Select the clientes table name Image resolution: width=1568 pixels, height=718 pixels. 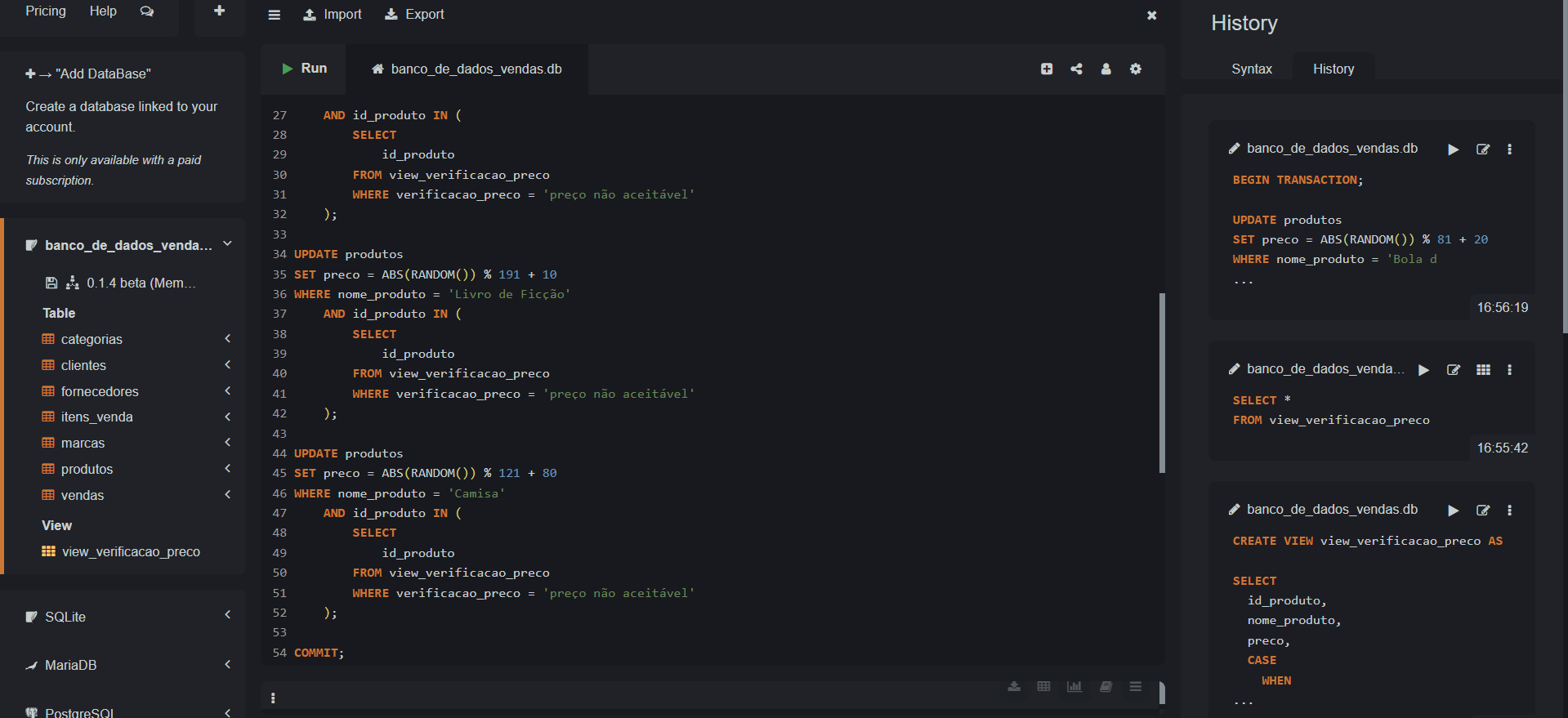[x=83, y=365]
